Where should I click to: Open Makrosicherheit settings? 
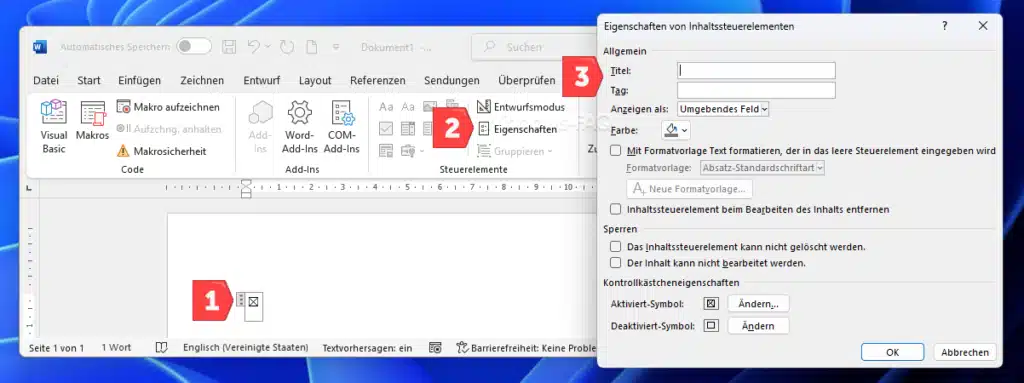click(x=161, y=151)
